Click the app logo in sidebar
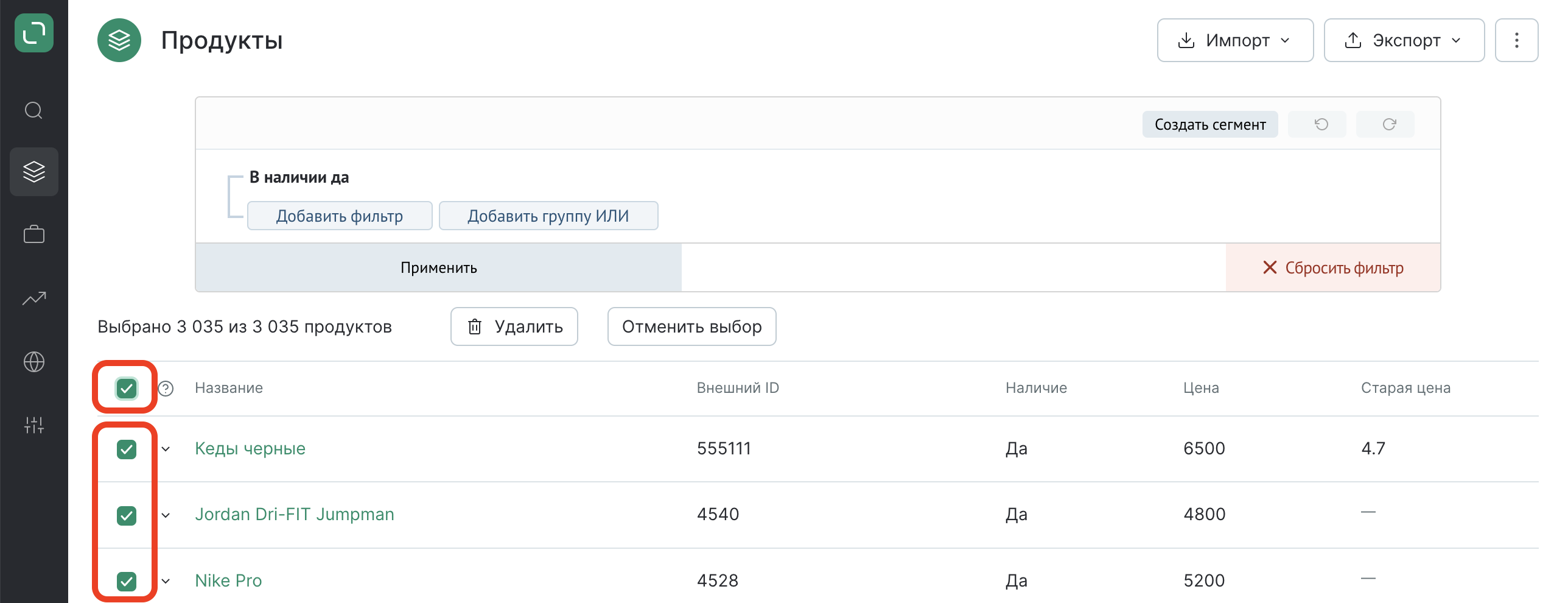The image size is (1568, 603). (x=34, y=33)
